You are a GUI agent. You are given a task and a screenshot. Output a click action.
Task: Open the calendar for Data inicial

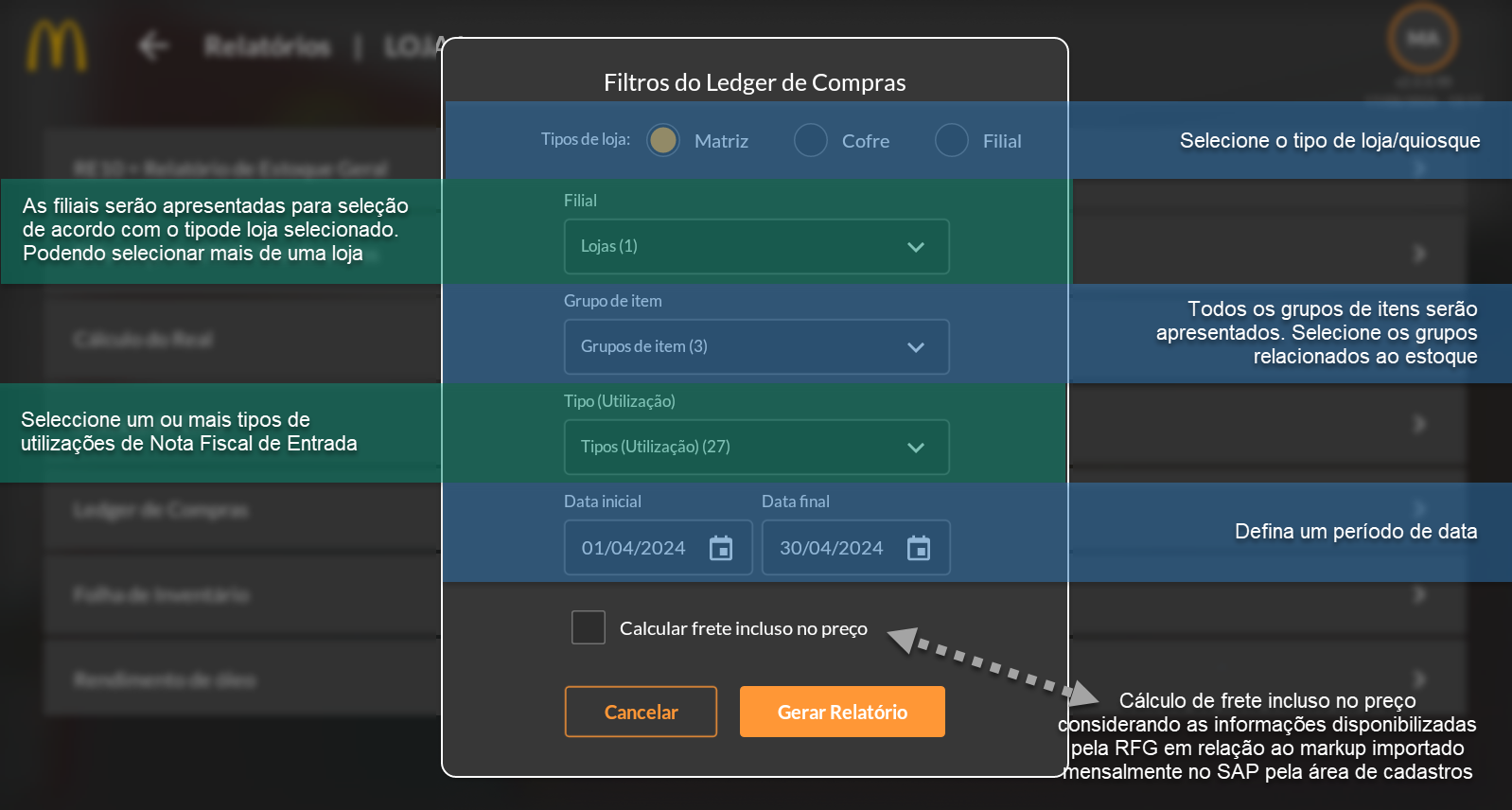click(x=721, y=548)
